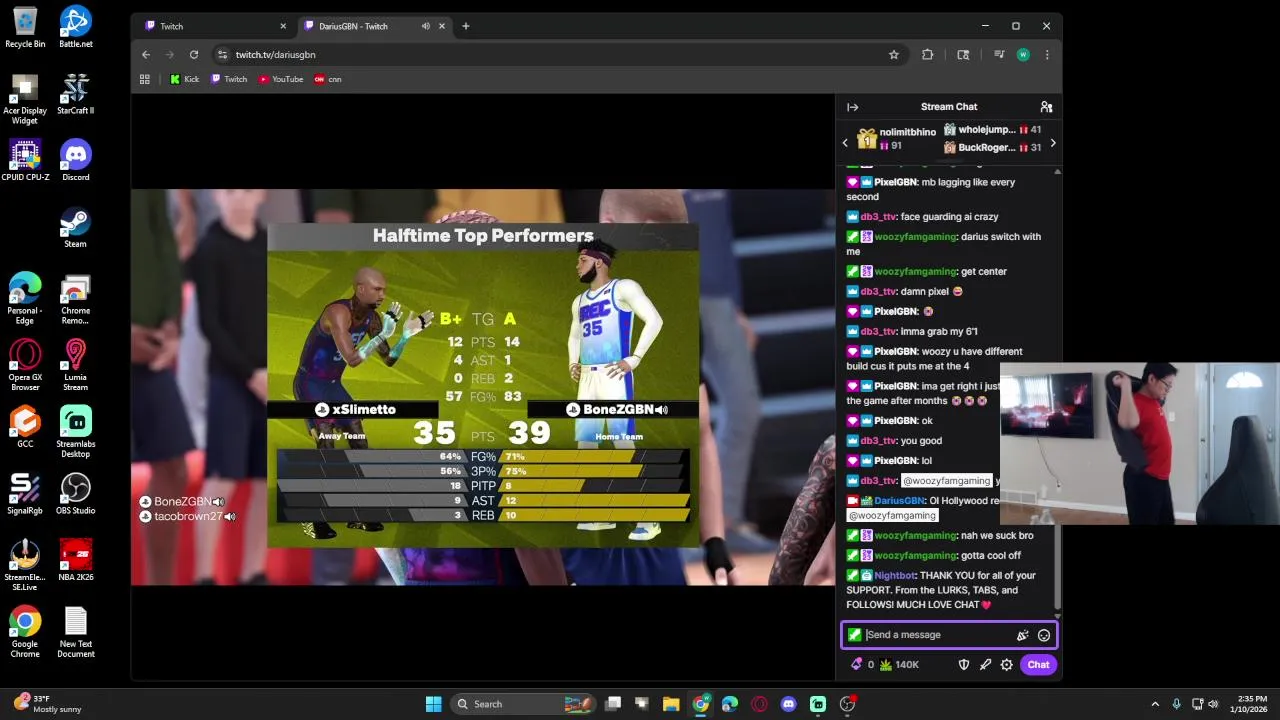Open the shield mode icon

tap(964, 664)
